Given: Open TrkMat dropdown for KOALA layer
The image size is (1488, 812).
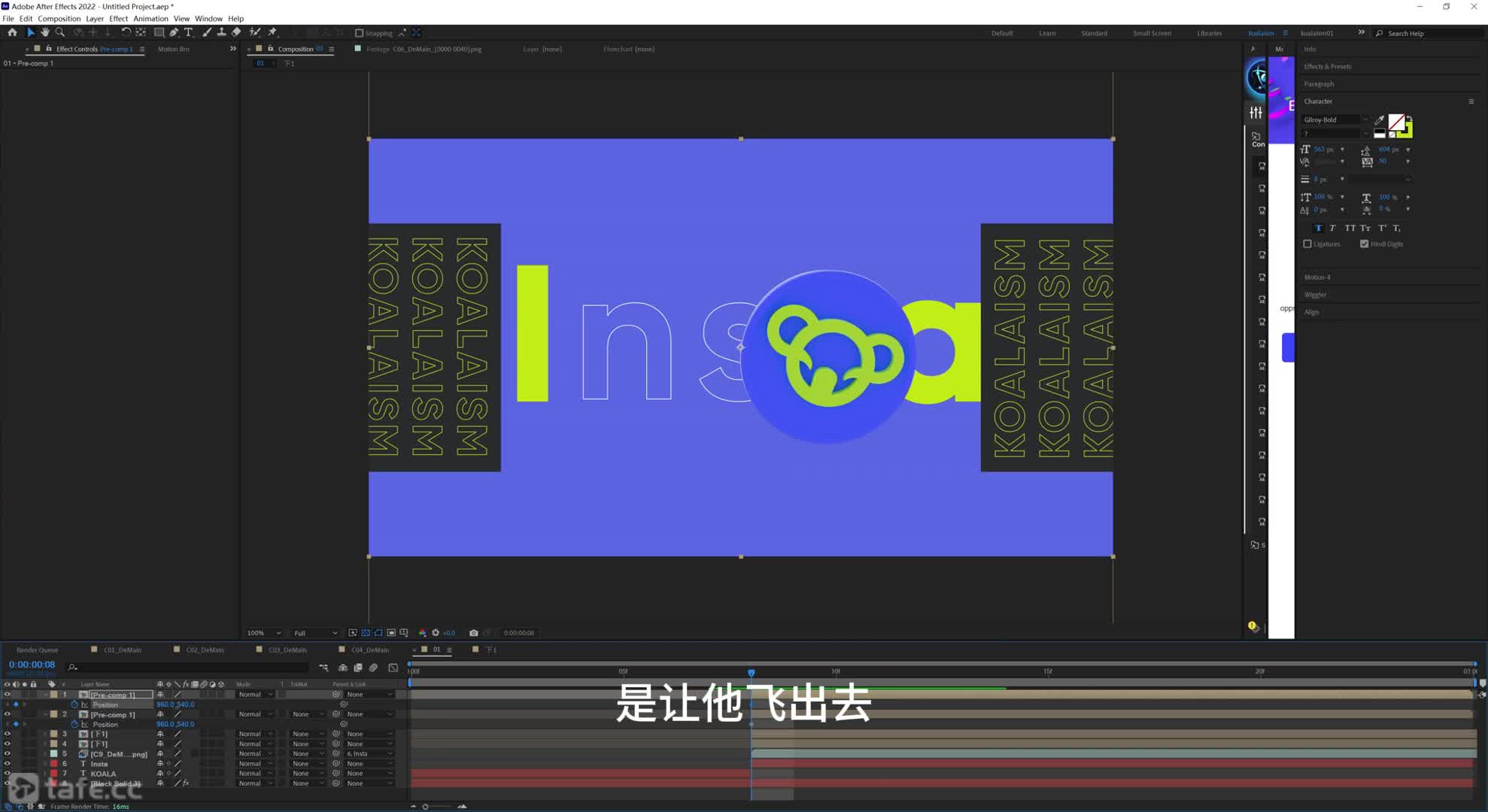Looking at the screenshot, I should point(308,774).
